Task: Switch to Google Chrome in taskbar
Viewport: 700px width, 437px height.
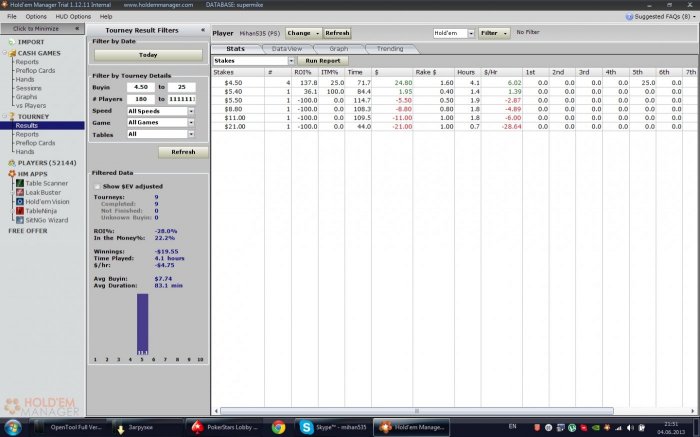Action: pos(278,427)
